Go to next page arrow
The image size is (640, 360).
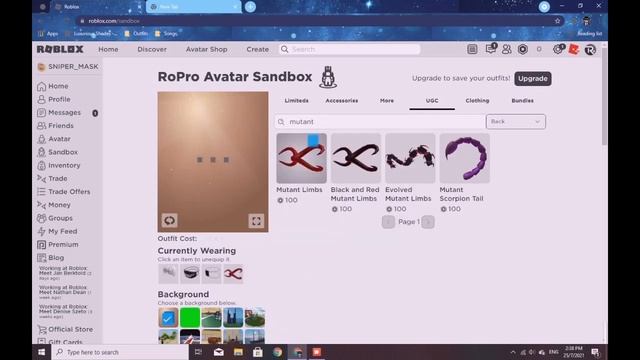[428, 222]
